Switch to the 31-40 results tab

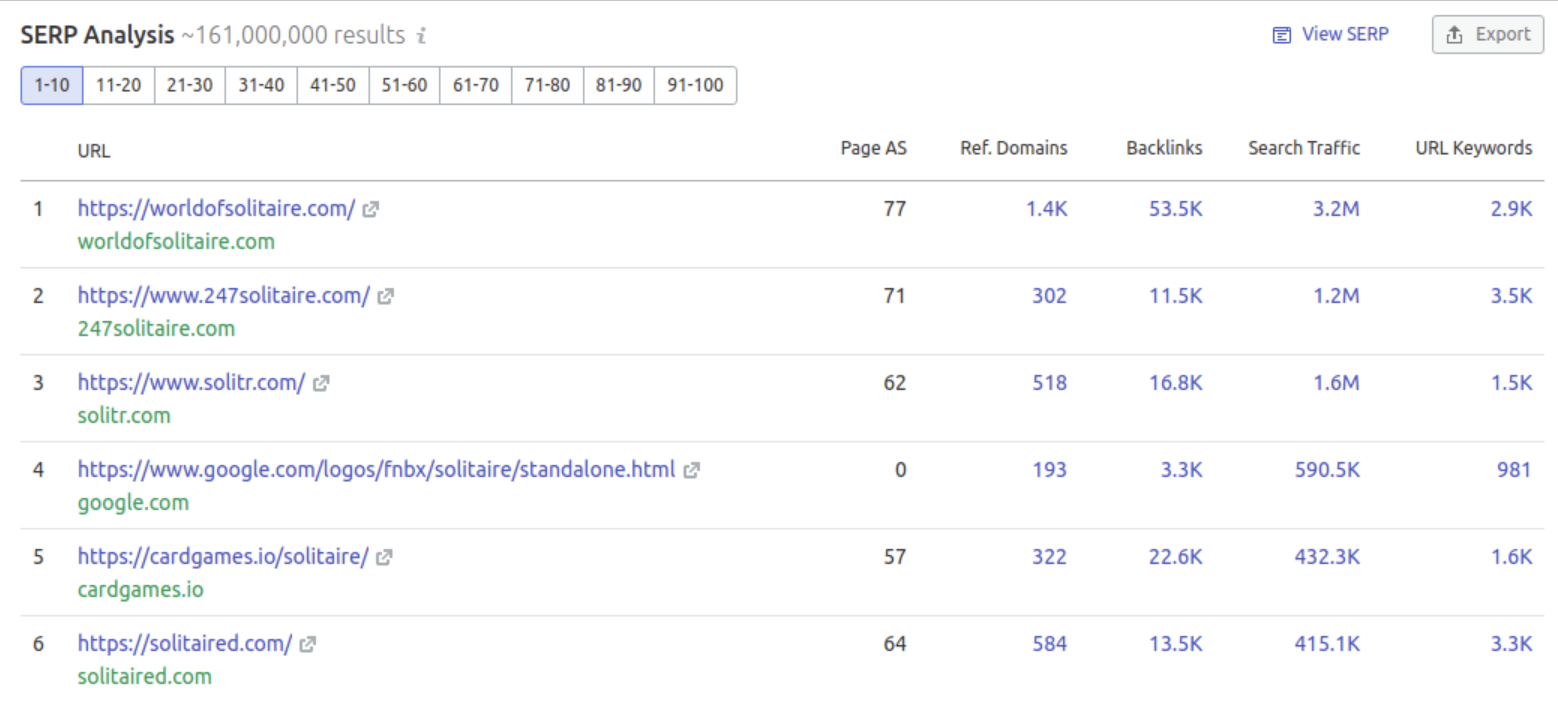click(261, 86)
